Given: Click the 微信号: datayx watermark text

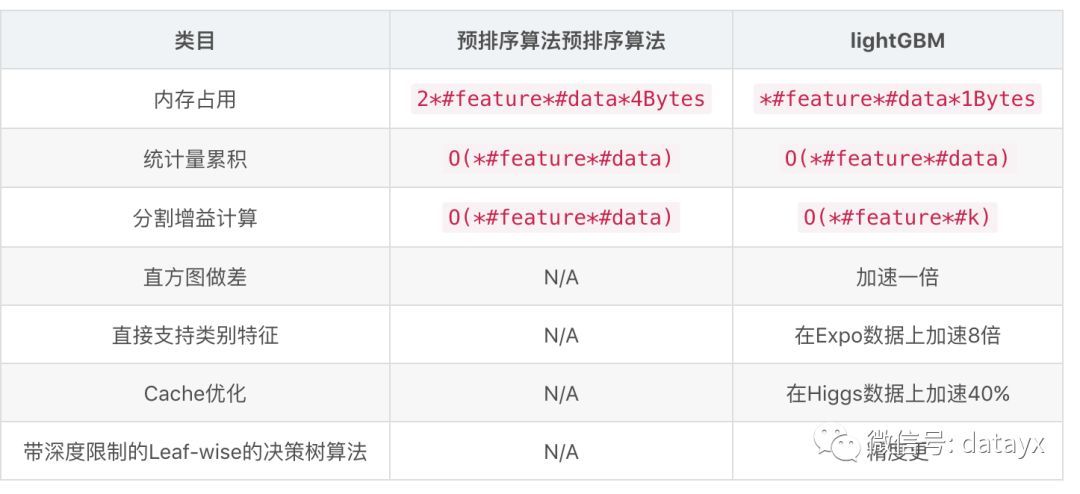Looking at the screenshot, I should 955,442.
